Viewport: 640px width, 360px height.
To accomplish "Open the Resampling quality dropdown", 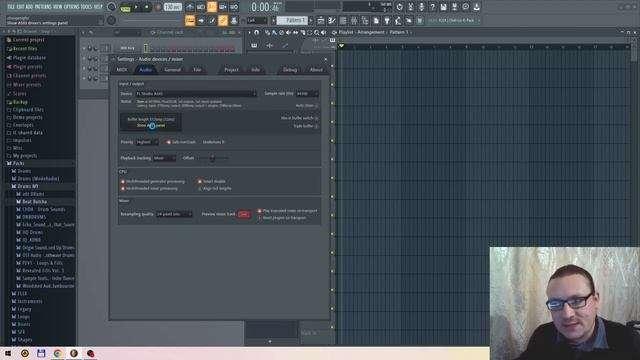I will 174,214.
